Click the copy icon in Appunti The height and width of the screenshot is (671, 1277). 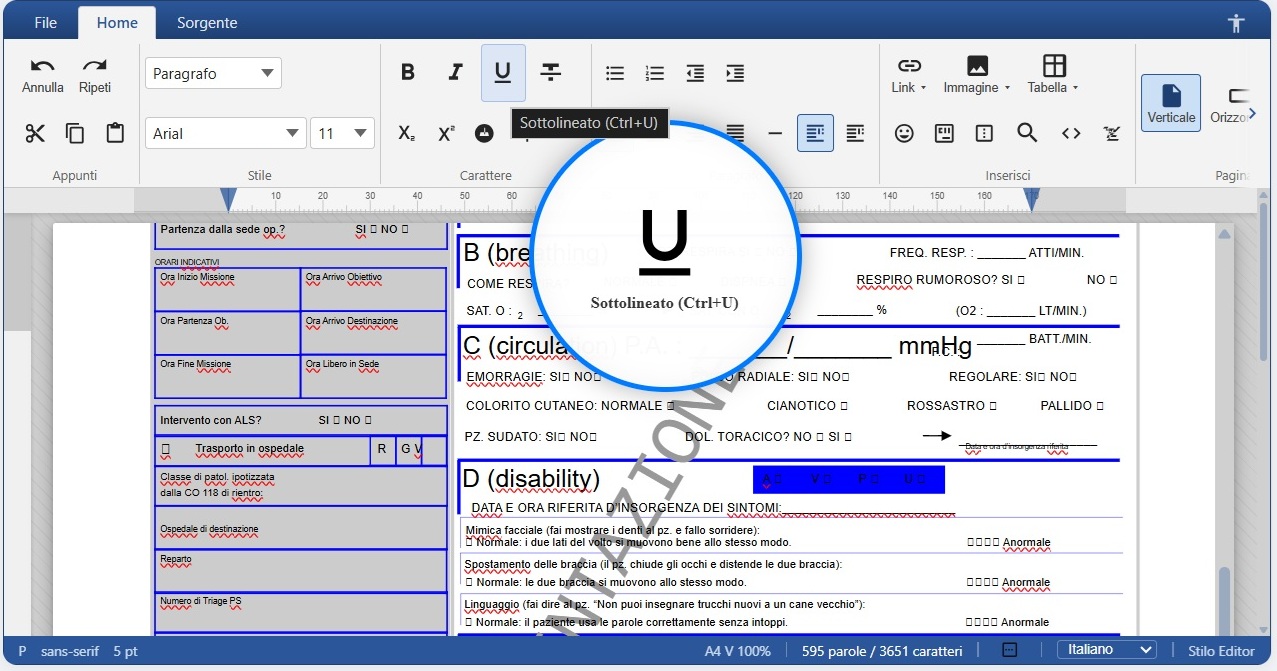[75, 133]
